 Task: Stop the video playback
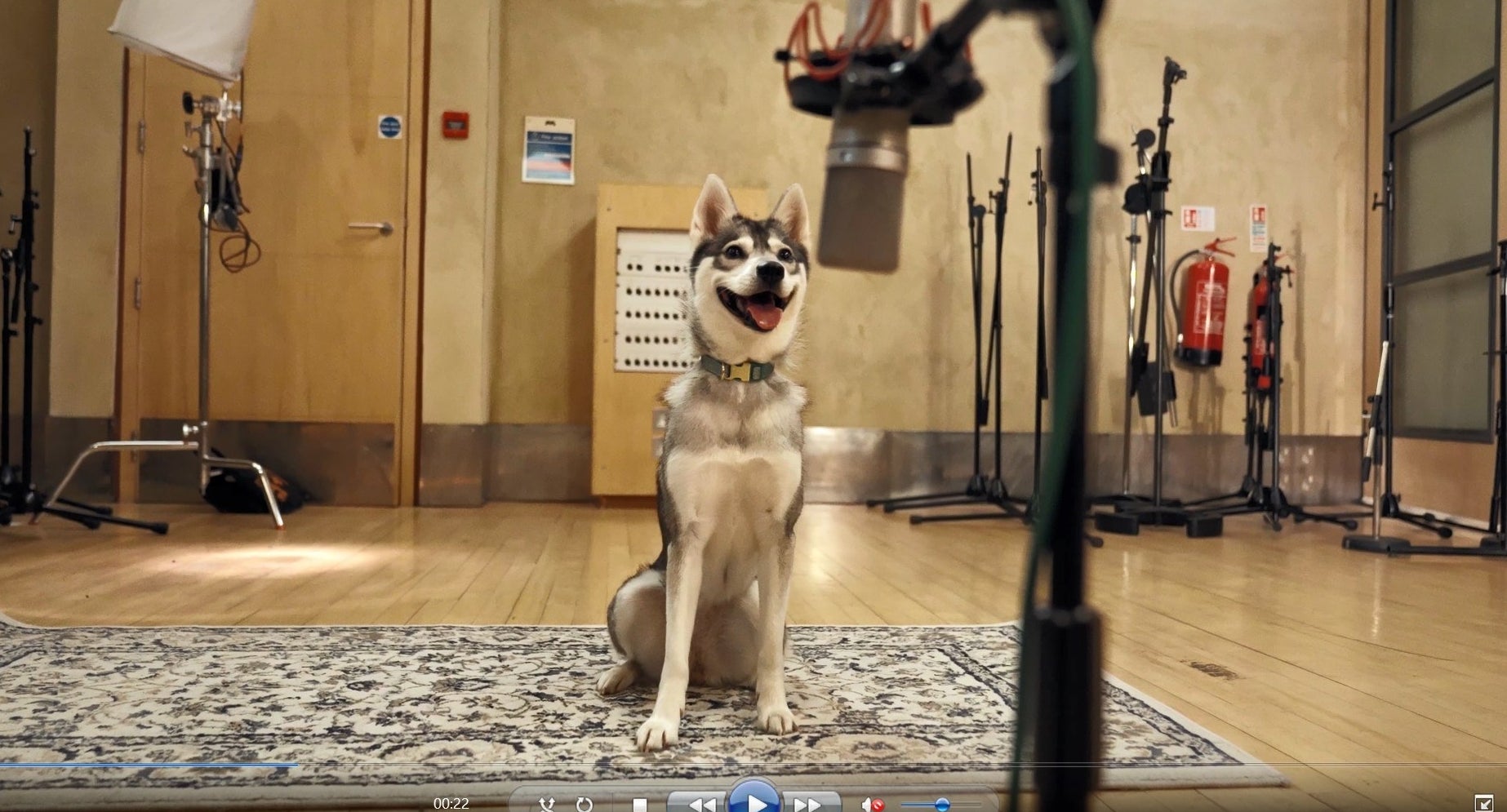(x=640, y=805)
